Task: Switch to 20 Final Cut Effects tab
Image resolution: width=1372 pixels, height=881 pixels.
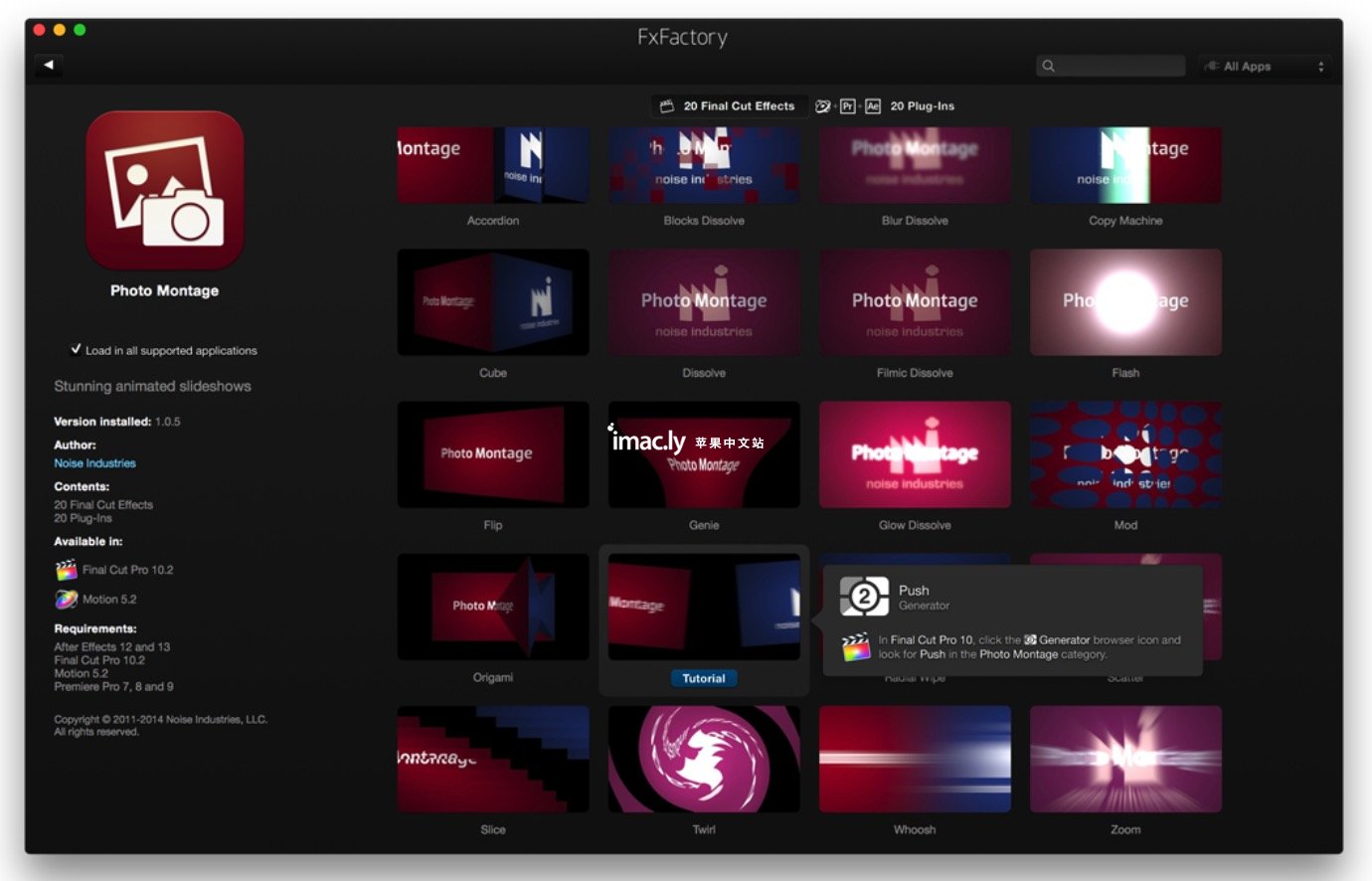Action: click(x=730, y=106)
